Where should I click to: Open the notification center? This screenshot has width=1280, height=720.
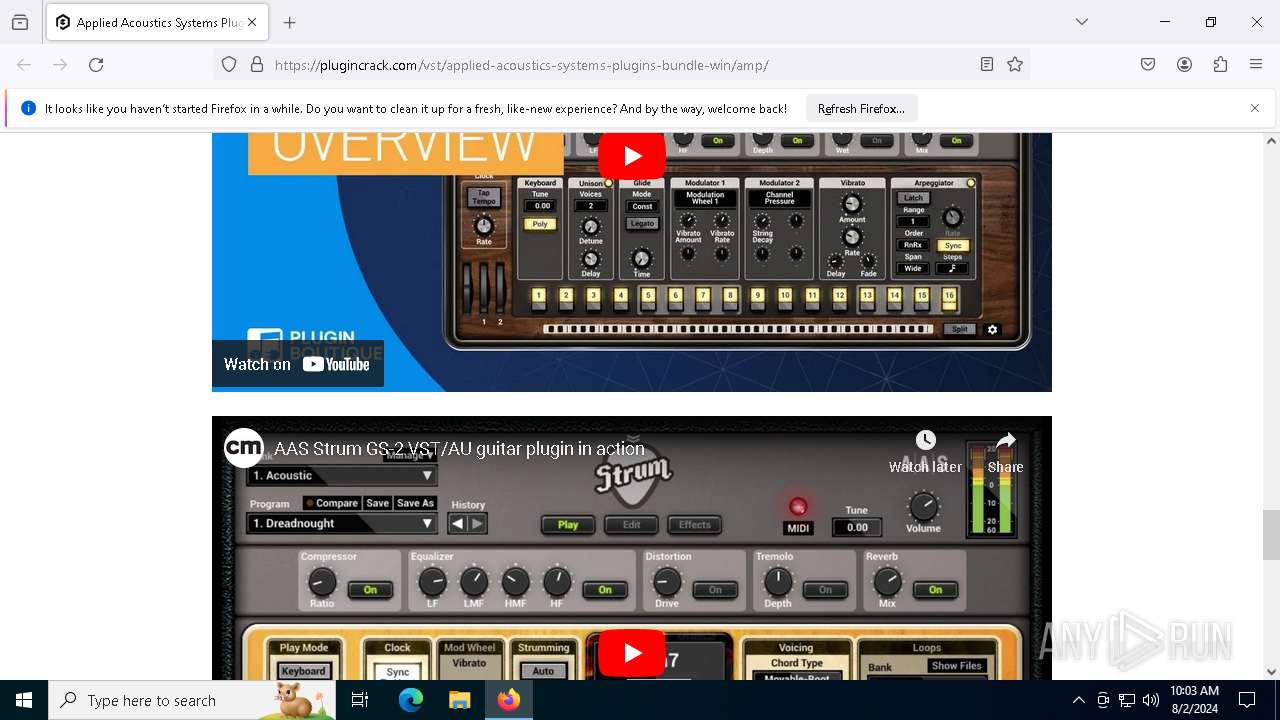(x=1247, y=700)
